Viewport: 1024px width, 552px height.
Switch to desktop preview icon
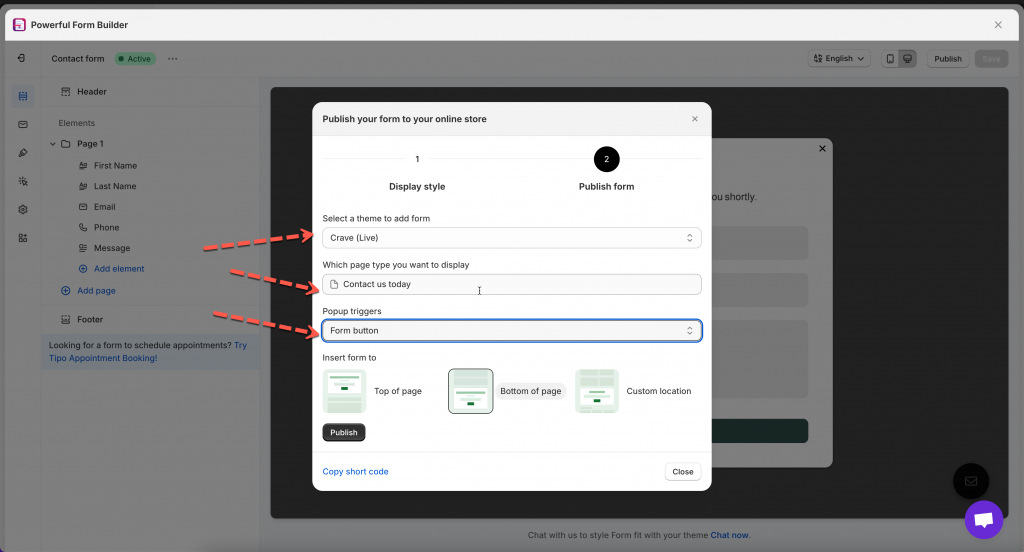907,59
